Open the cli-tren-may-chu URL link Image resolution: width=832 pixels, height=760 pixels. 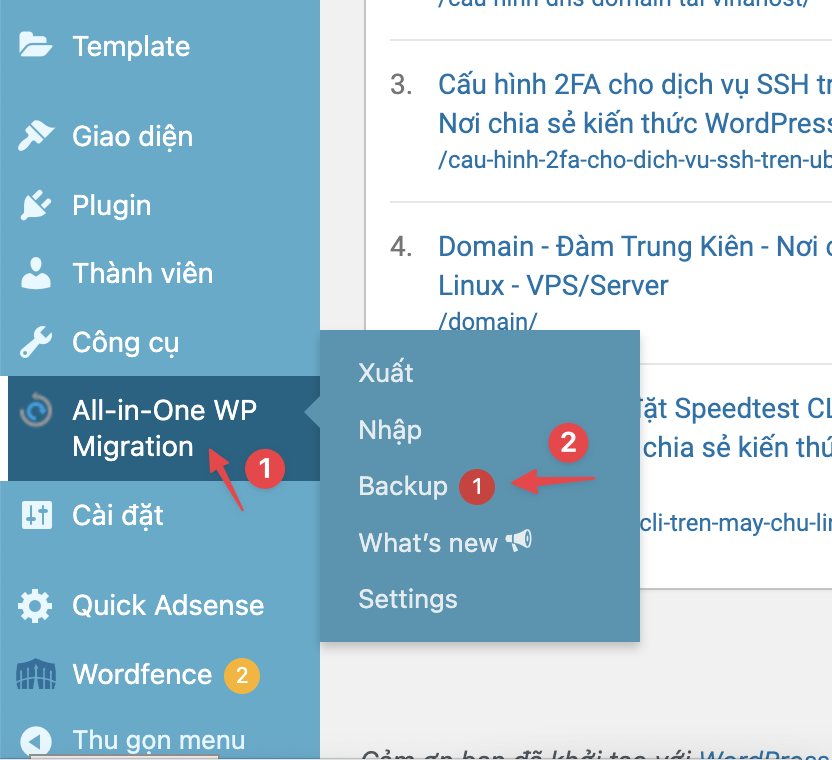pyautogui.click(x=736, y=523)
